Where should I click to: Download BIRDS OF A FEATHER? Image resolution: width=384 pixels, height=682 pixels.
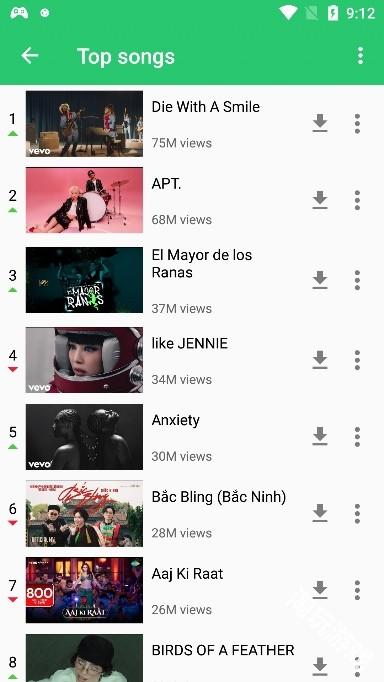tap(320, 666)
